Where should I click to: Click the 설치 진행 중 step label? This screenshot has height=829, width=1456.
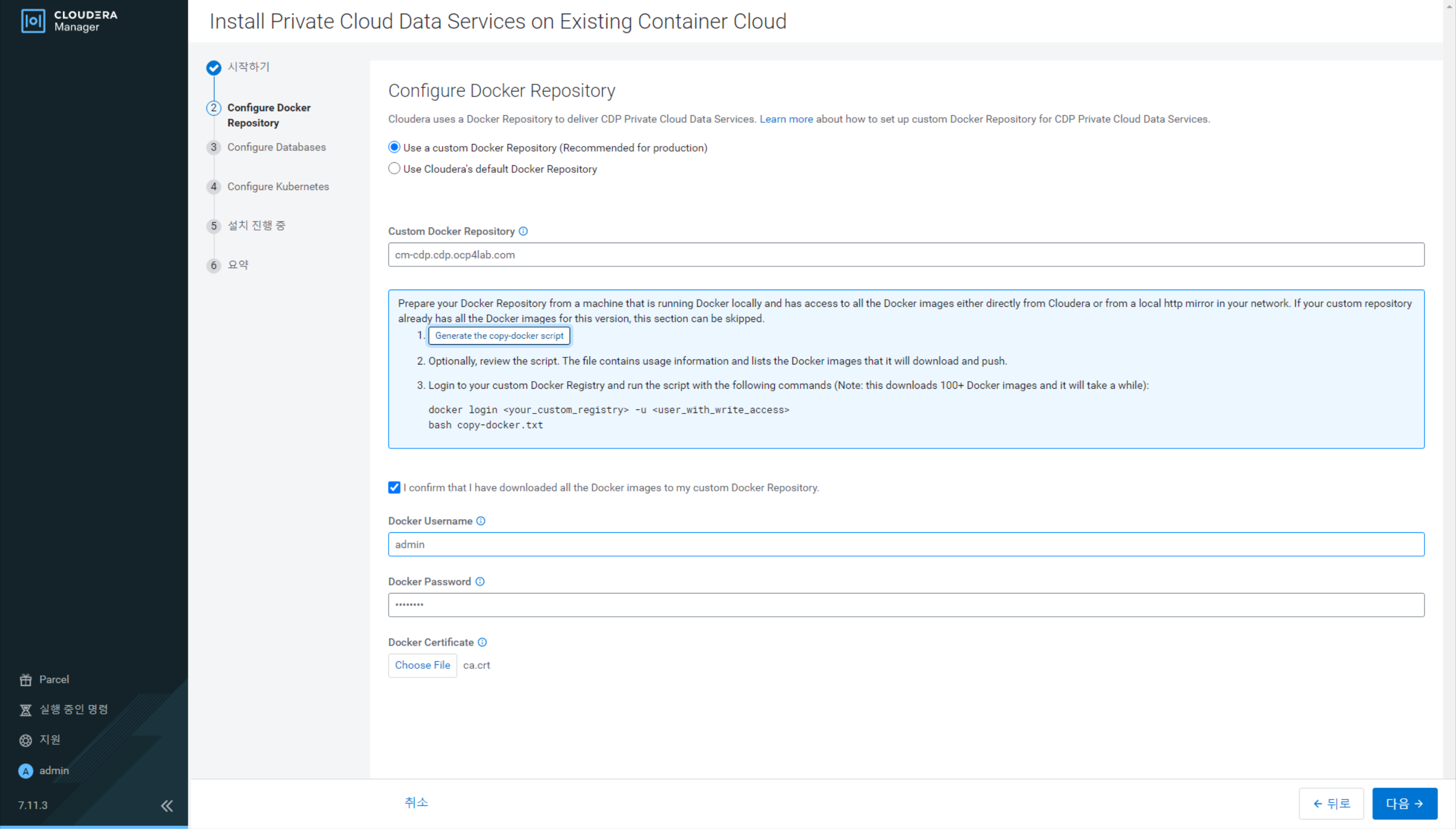click(x=257, y=225)
